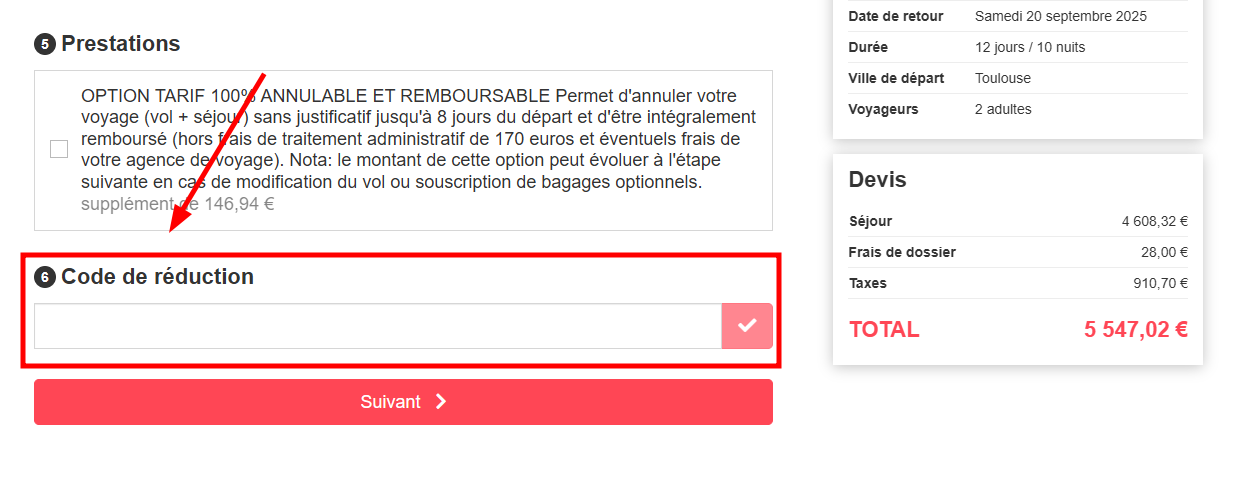
Task: Select the Prestations section heading
Action: point(120,44)
